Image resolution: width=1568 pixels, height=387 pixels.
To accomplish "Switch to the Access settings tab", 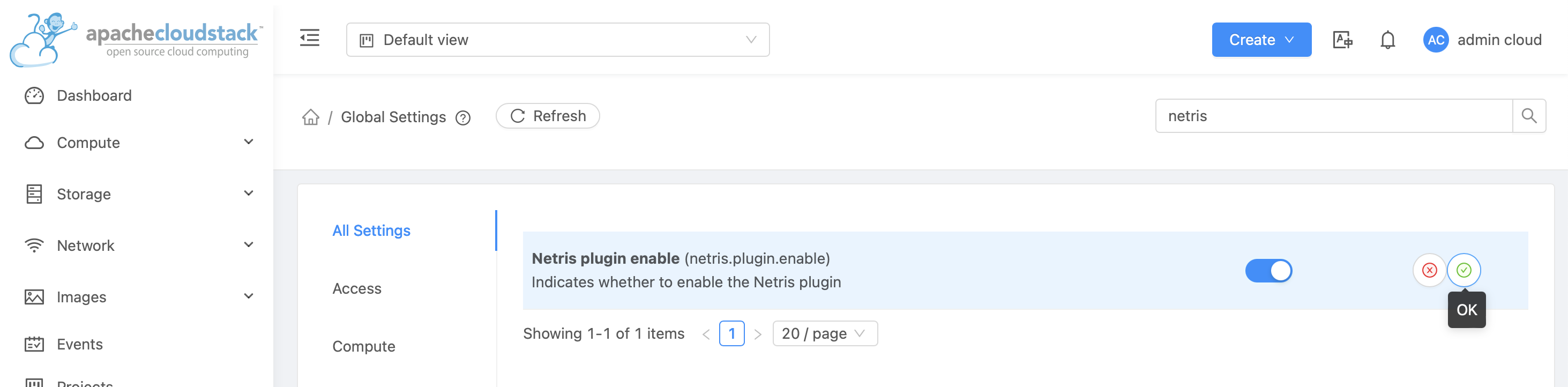I will coord(357,288).
